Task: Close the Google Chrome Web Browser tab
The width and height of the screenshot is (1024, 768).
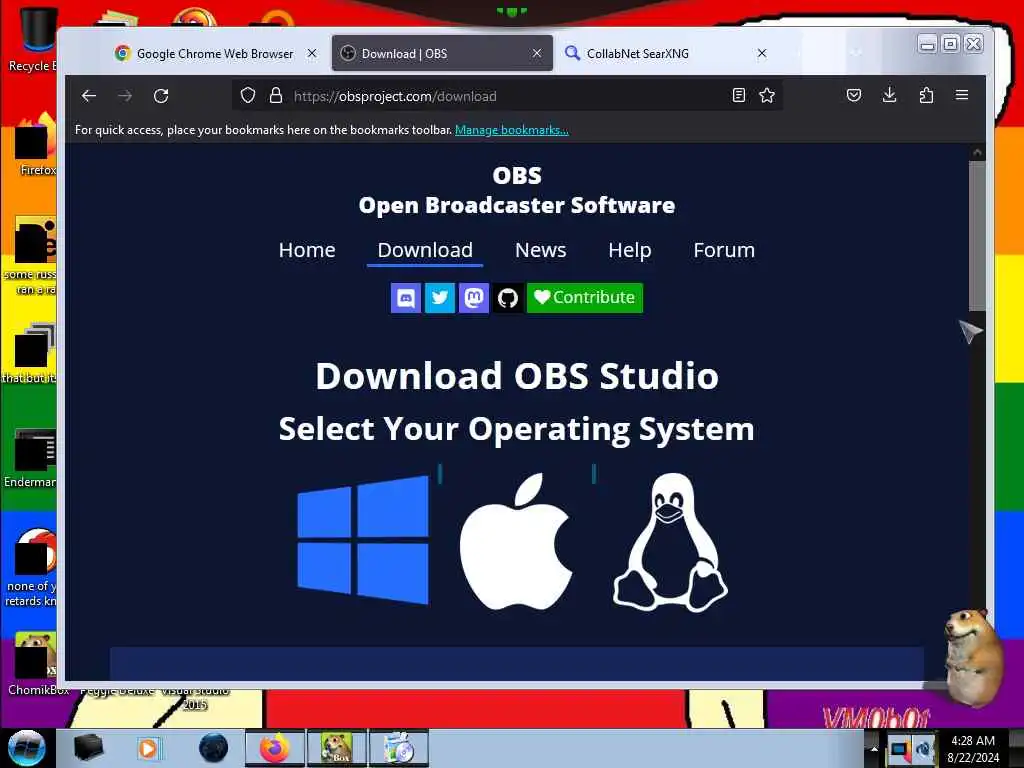Action: coord(312,54)
